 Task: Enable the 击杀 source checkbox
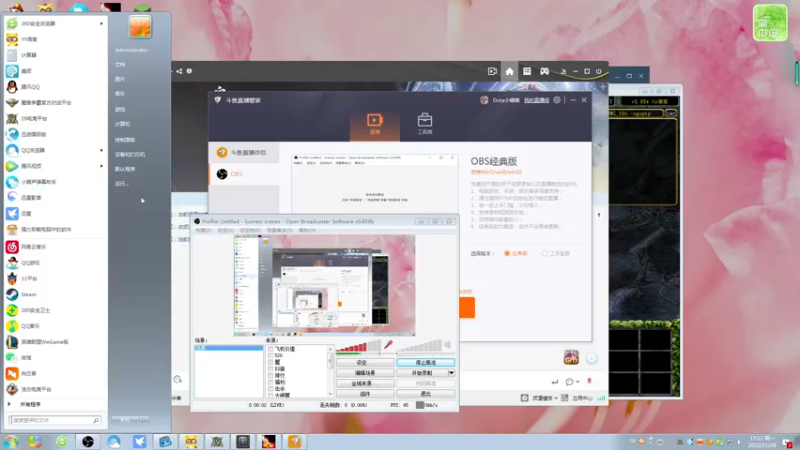tap(270, 389)
